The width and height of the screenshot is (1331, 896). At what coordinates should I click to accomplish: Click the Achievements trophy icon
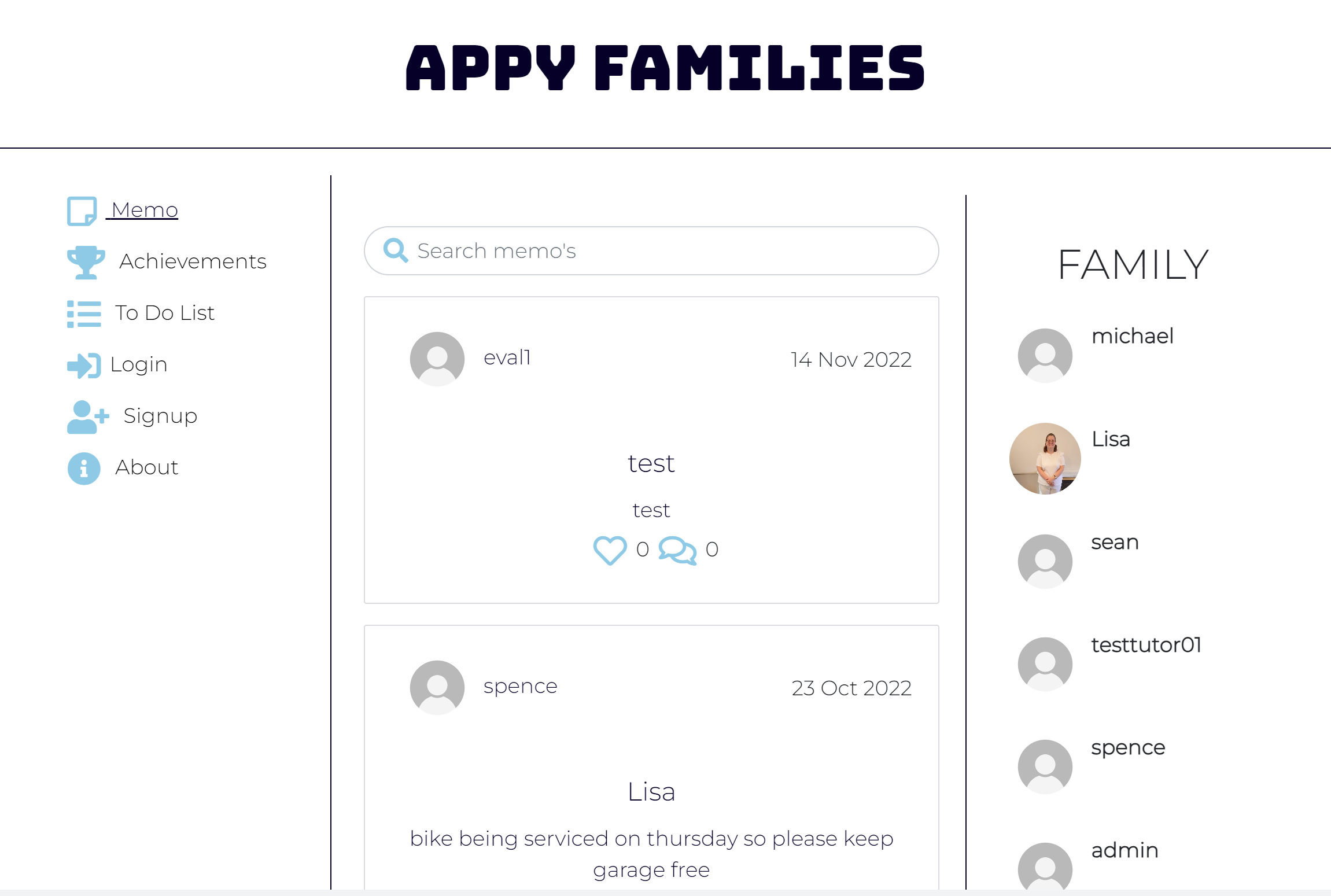tap(86, 263)
